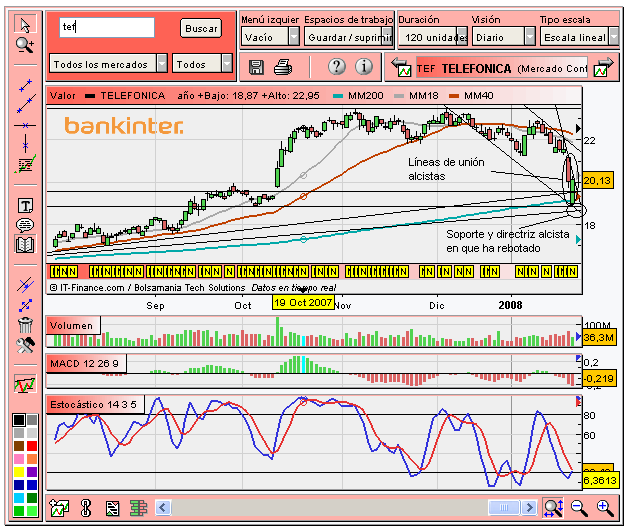
Task: Go to previous security with left arrow icon
Action: click(402, 67)
